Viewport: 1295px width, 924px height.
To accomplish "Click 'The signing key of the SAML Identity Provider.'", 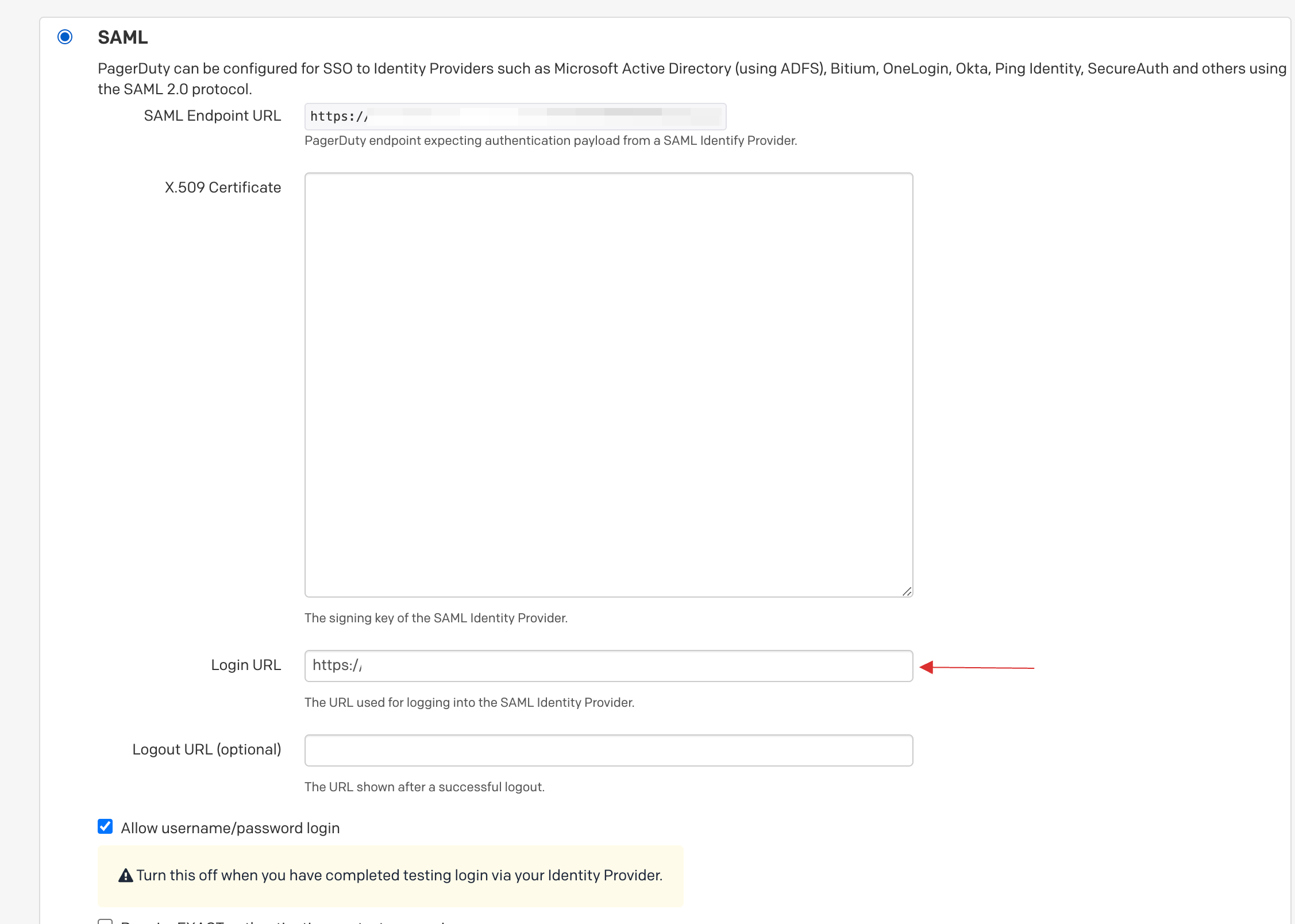I will pyautogui.click(x=436, y=618).
